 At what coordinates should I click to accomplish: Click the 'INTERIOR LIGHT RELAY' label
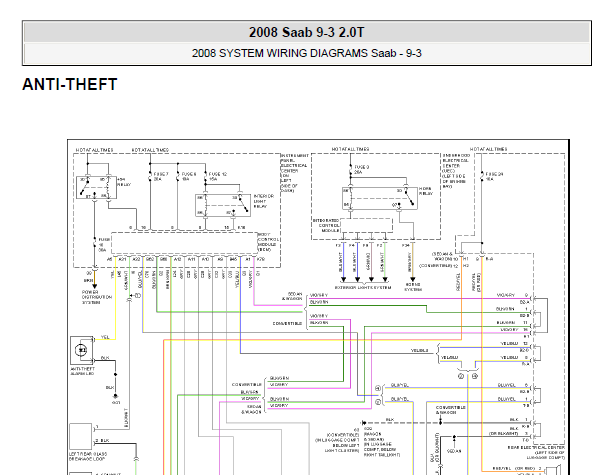click(x=263, y=201)
